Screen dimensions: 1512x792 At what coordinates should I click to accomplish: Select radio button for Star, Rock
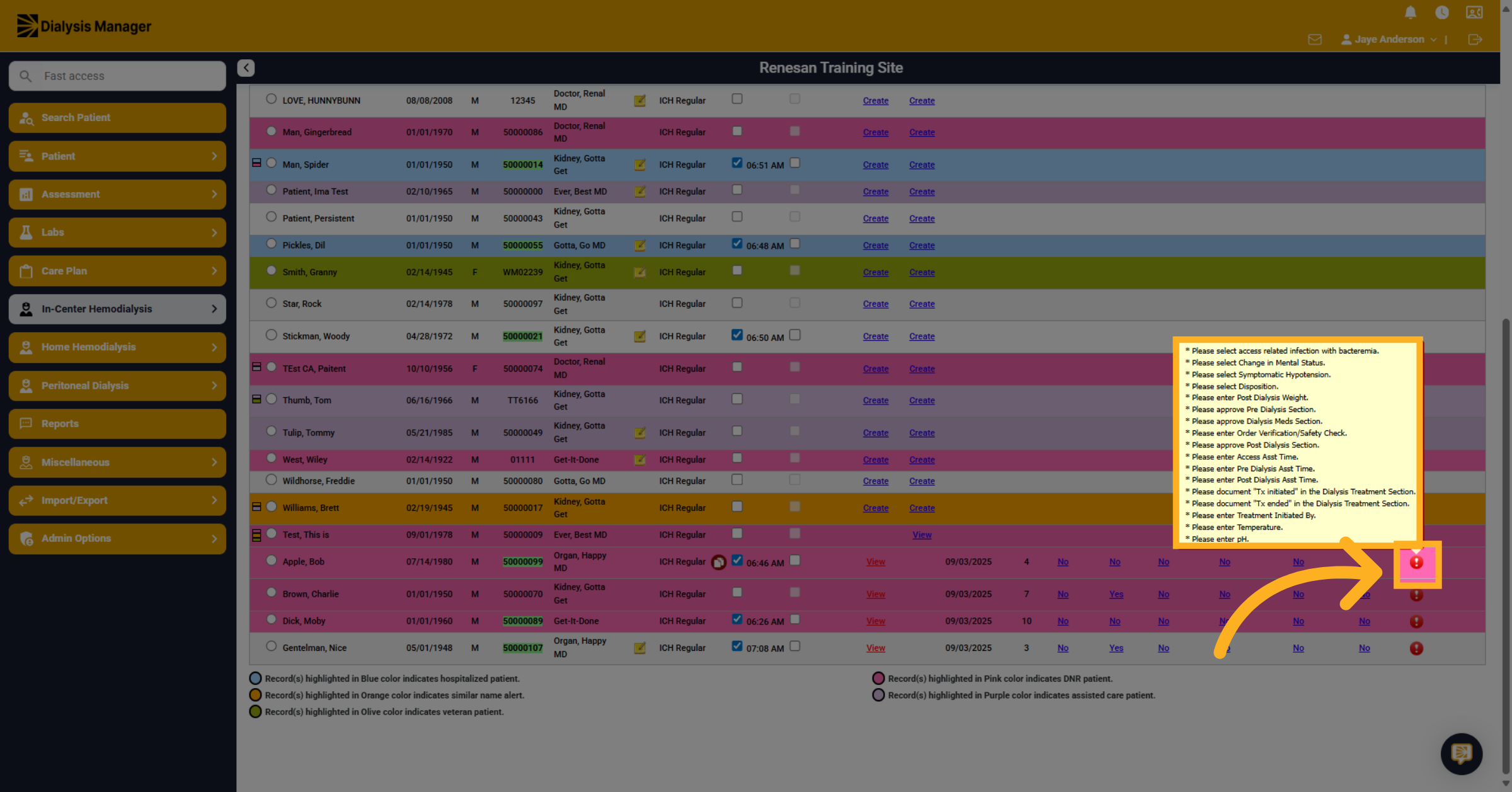(271, 302)
